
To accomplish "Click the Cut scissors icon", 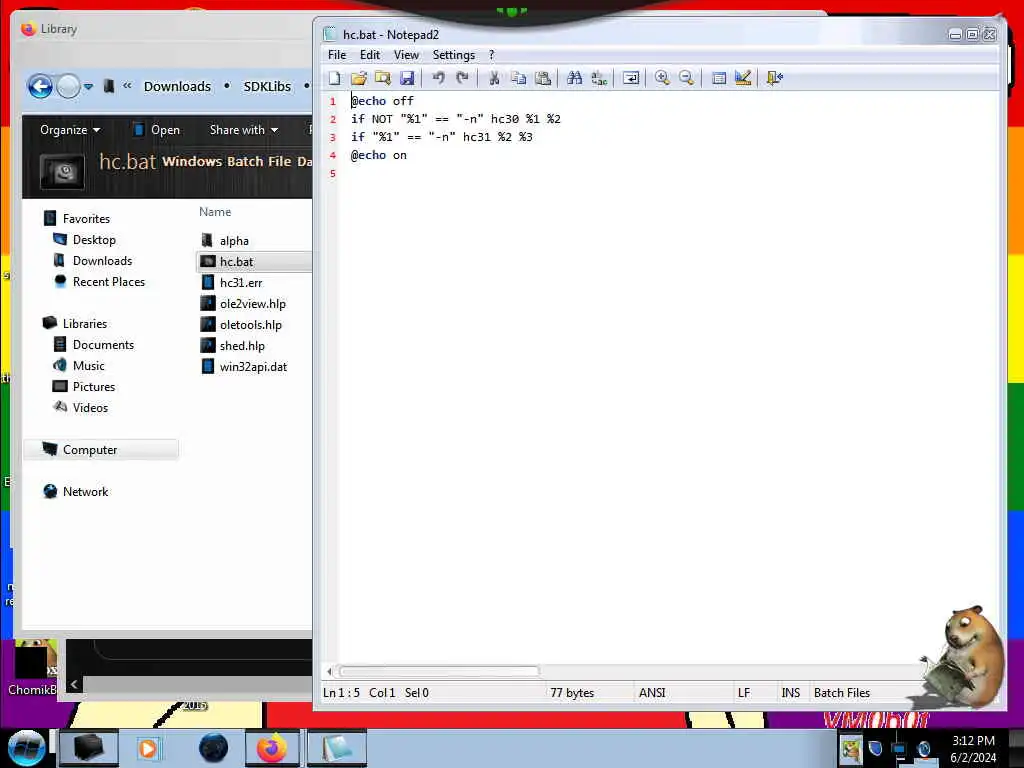I will click(x=494, y=78).
